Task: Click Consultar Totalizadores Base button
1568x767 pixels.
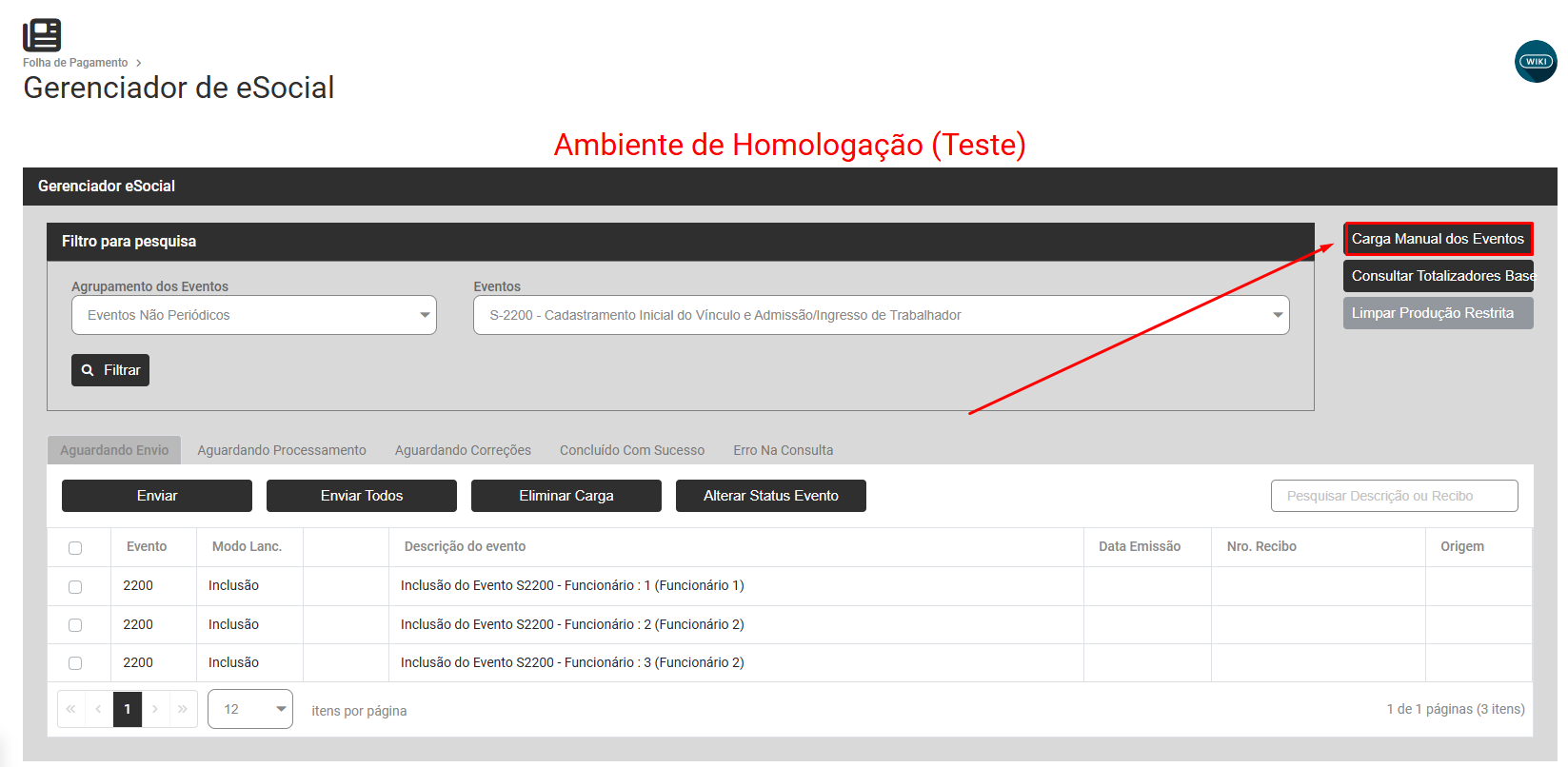Action: pyautogui.click(x=1439, y=276)
